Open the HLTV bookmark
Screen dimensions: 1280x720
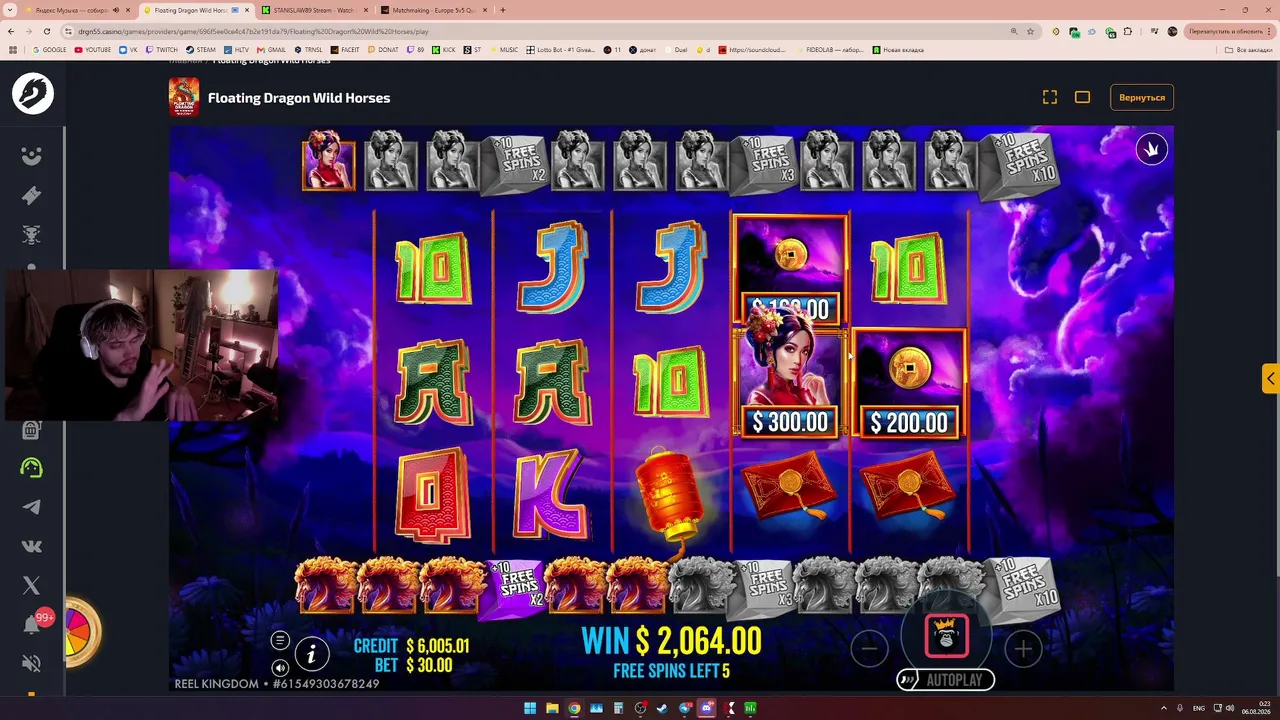pyautogui.click(x=236, y=50)
